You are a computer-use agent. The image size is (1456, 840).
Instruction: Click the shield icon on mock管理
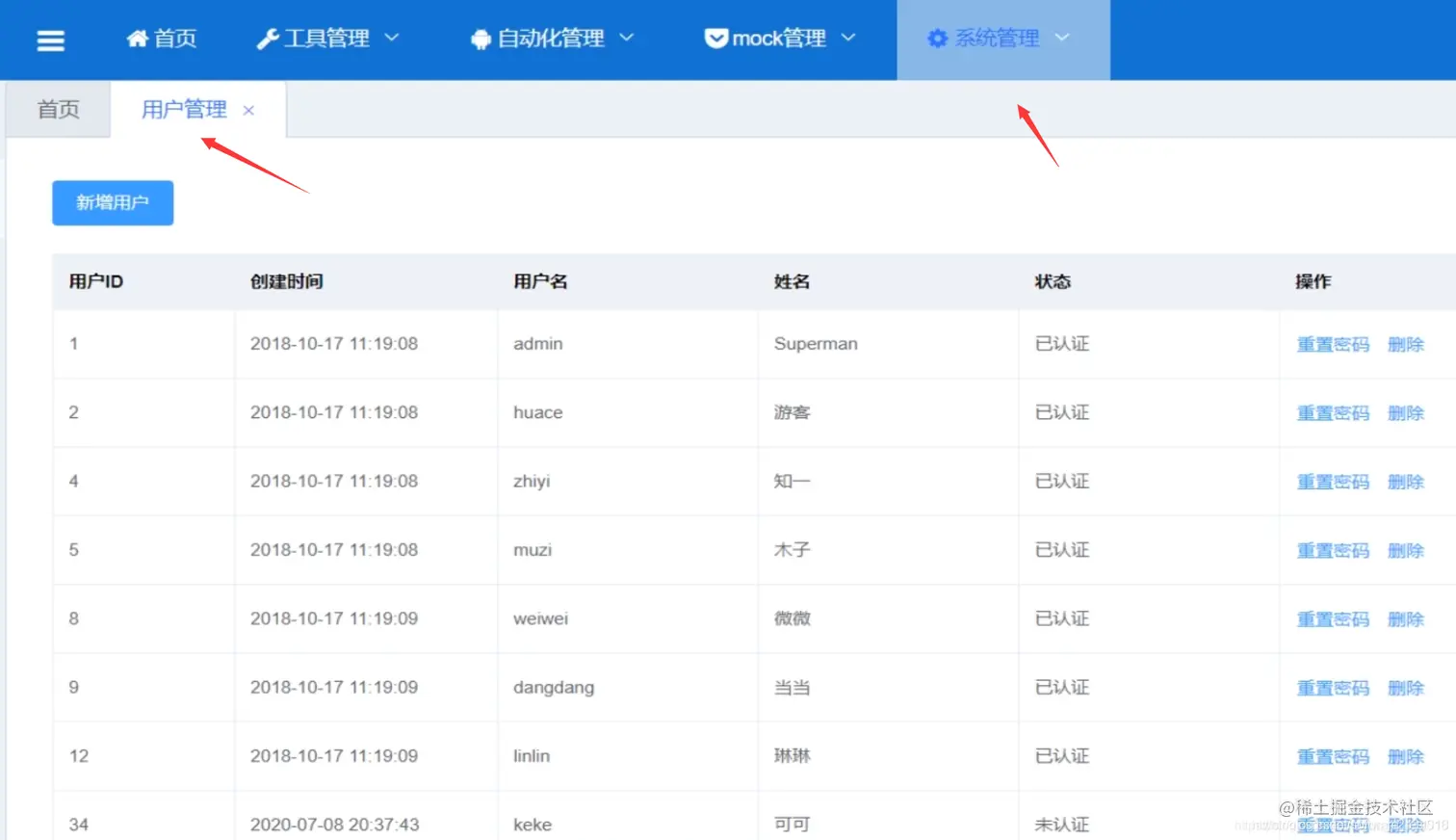[x=715, y=38]
